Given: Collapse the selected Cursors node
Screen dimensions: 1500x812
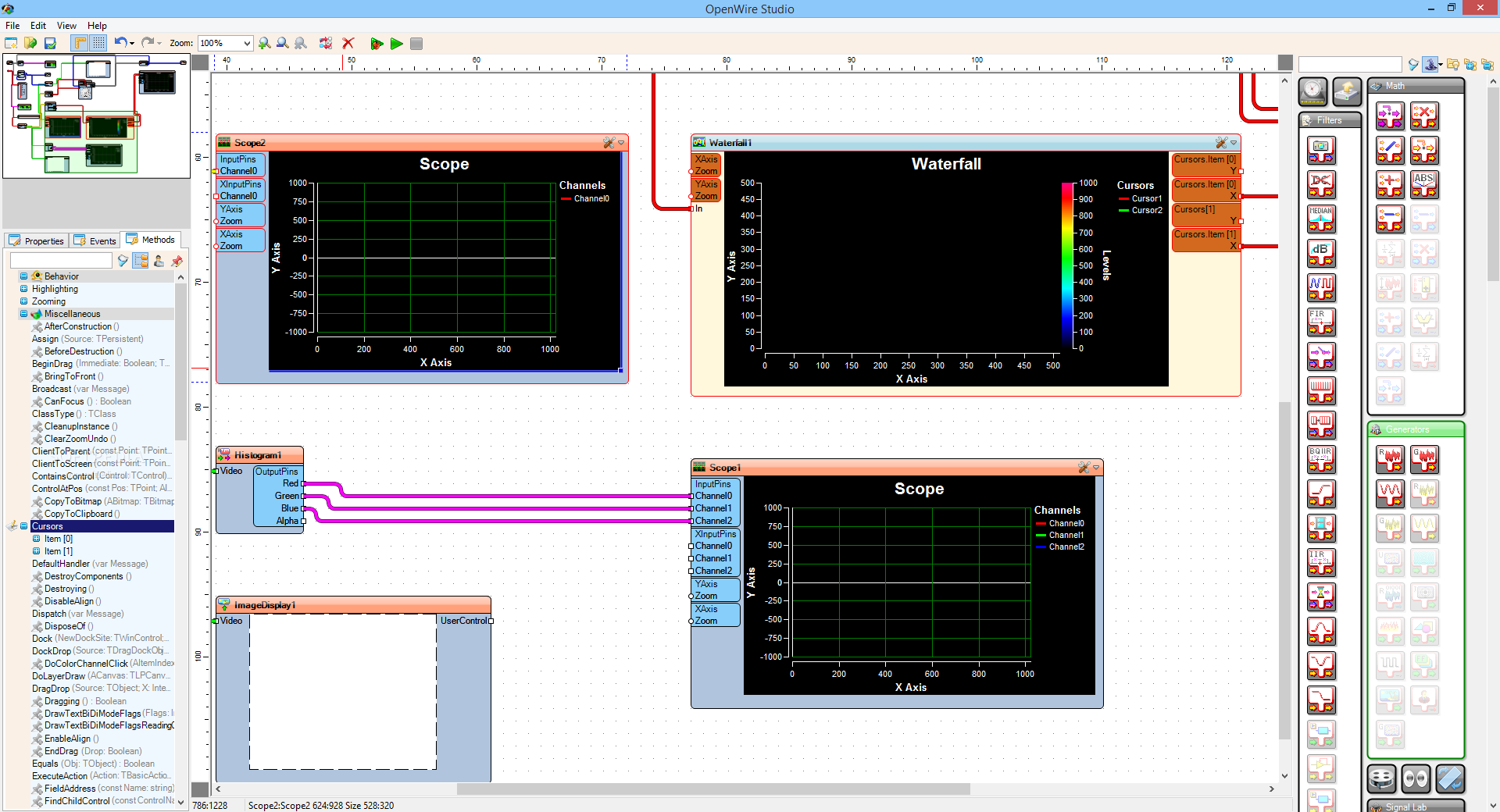Looking at the screenshot, I should point(24,526).
